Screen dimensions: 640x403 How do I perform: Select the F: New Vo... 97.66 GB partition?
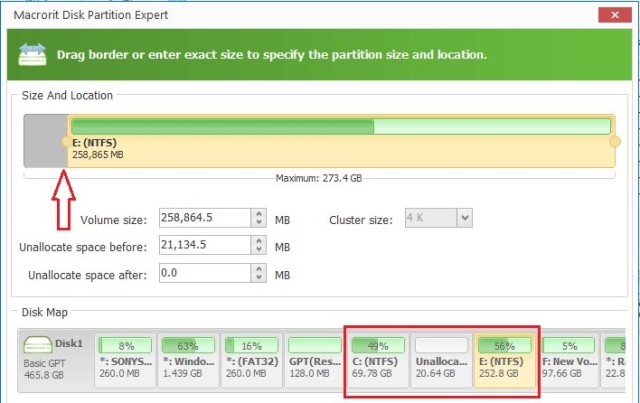(569, 360)
